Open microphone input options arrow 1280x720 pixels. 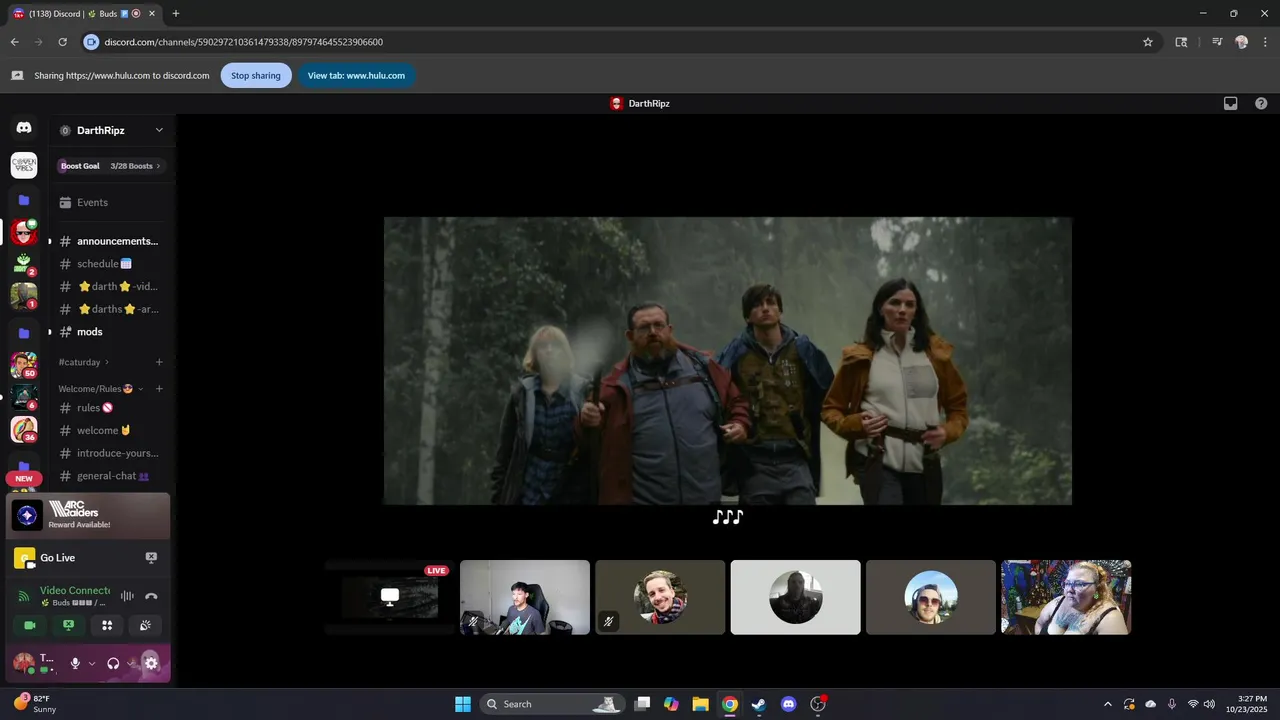(x=92, y=663)
